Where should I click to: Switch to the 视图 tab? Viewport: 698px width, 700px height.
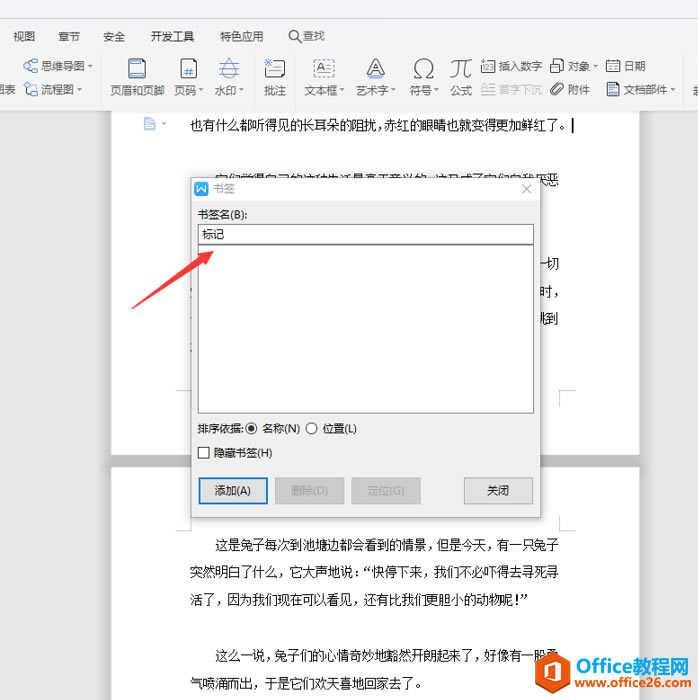point(24,36)
